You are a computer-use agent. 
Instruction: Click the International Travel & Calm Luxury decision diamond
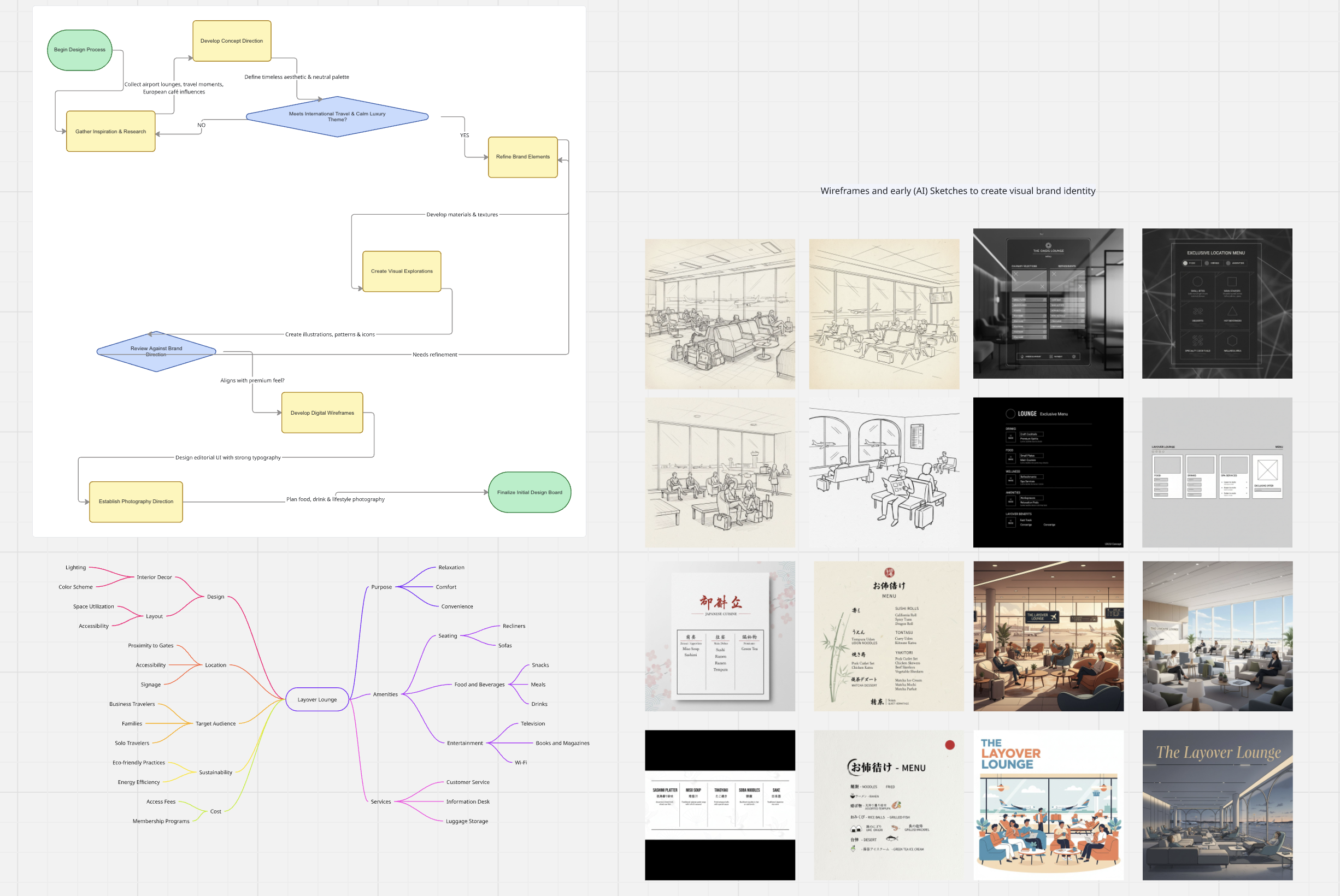(x=337, y=116)
